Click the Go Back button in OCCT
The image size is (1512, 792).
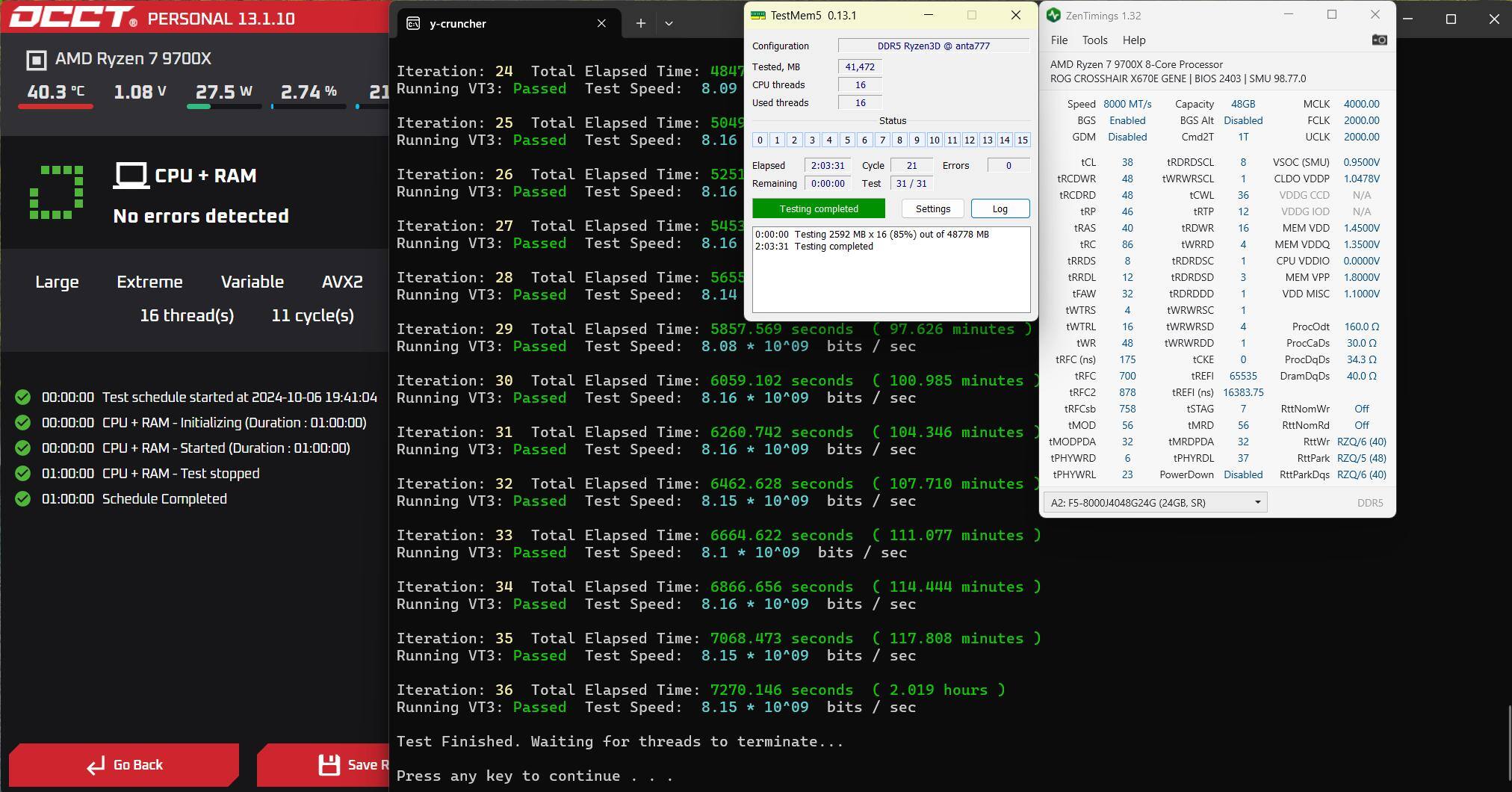pos(124,764)
